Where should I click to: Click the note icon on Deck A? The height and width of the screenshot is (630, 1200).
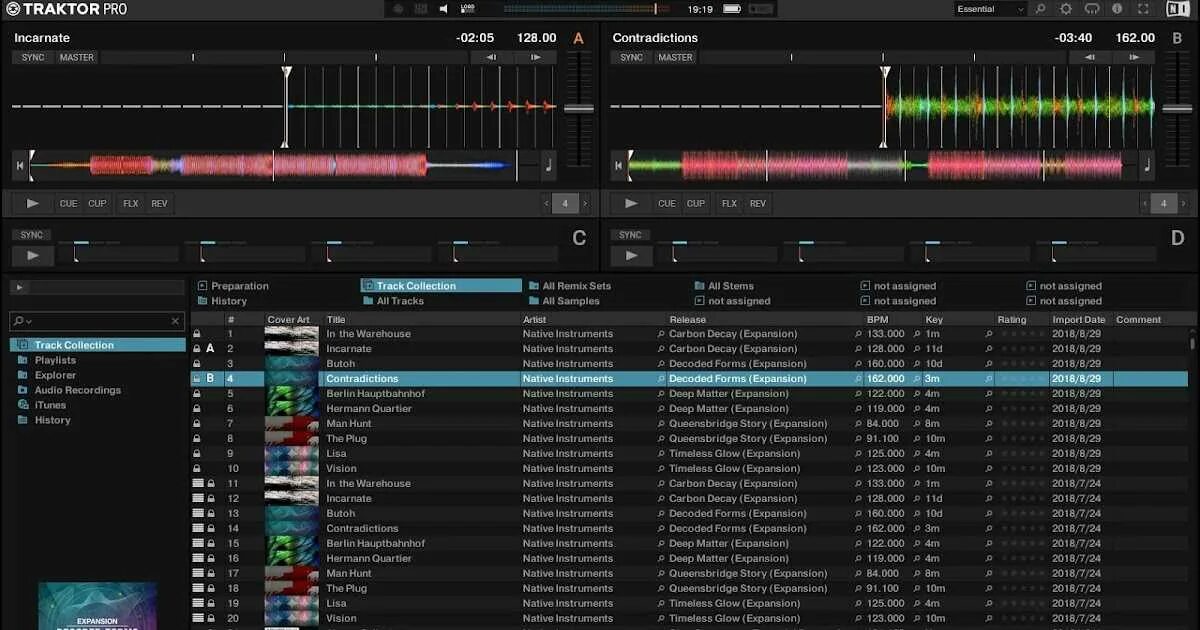pyautogui.click(x=548, y=166)
